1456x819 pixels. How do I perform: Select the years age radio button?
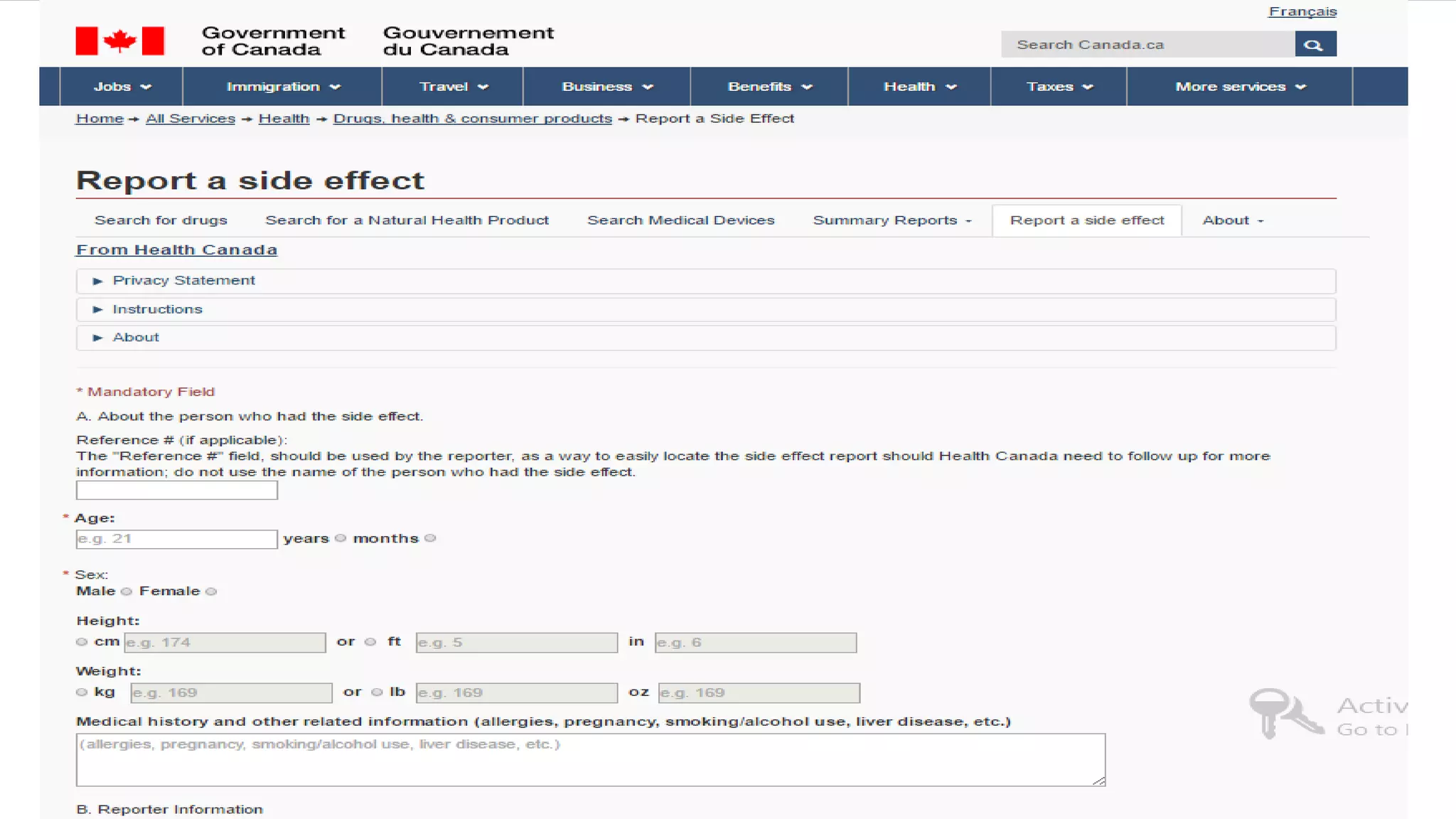pyautogui.click(x=341, y=538)
